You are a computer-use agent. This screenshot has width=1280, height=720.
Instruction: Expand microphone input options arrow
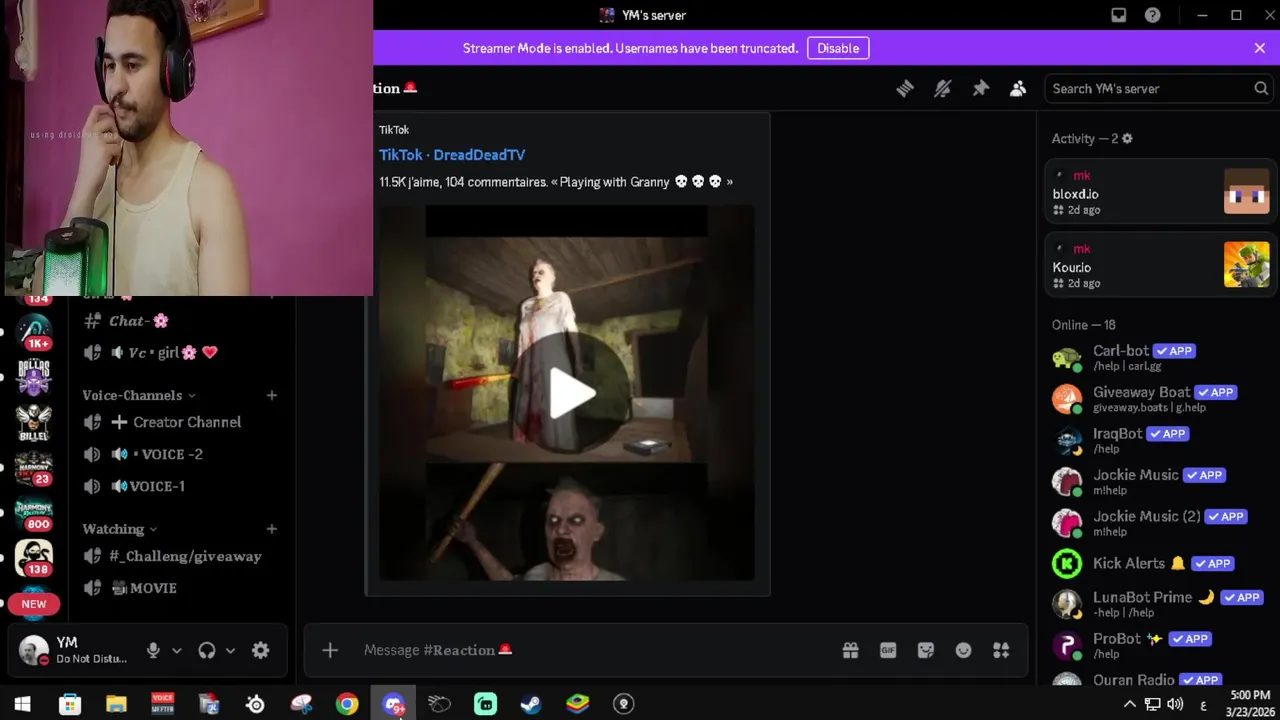pos(177,650)
